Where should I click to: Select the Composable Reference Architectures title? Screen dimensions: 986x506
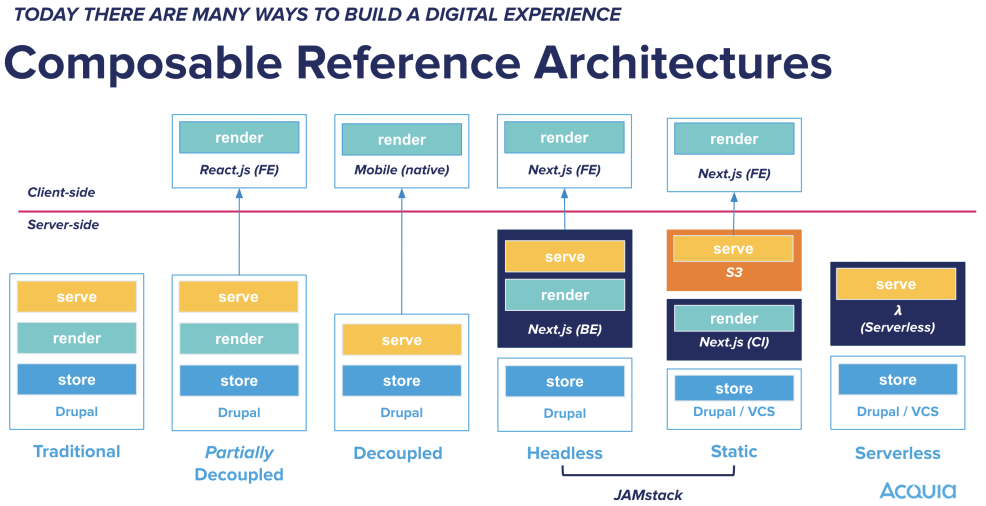[x=418, y=62]
